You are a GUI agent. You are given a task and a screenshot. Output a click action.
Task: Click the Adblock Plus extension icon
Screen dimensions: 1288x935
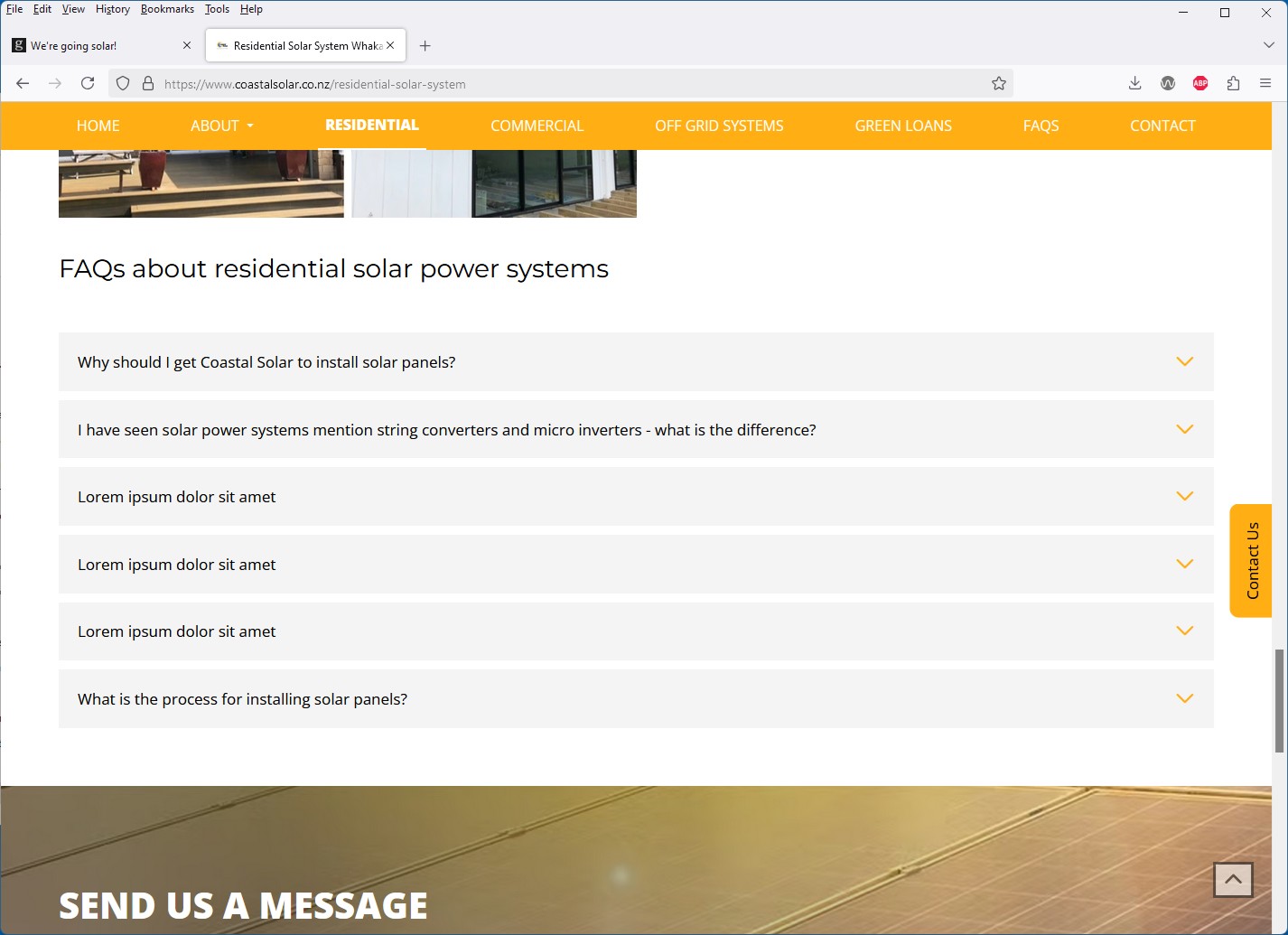[1200, 83]
